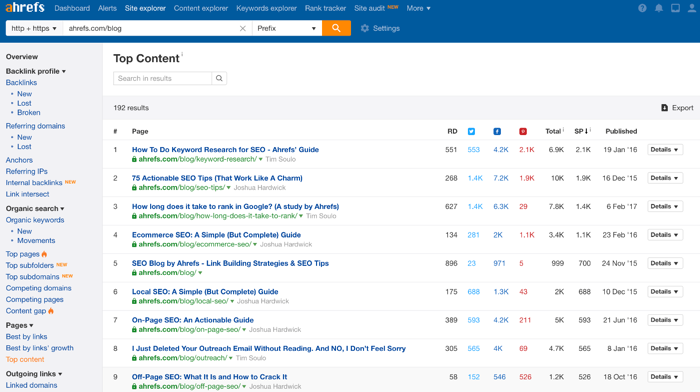Open Details dropdown for Local SEO row

665,292
